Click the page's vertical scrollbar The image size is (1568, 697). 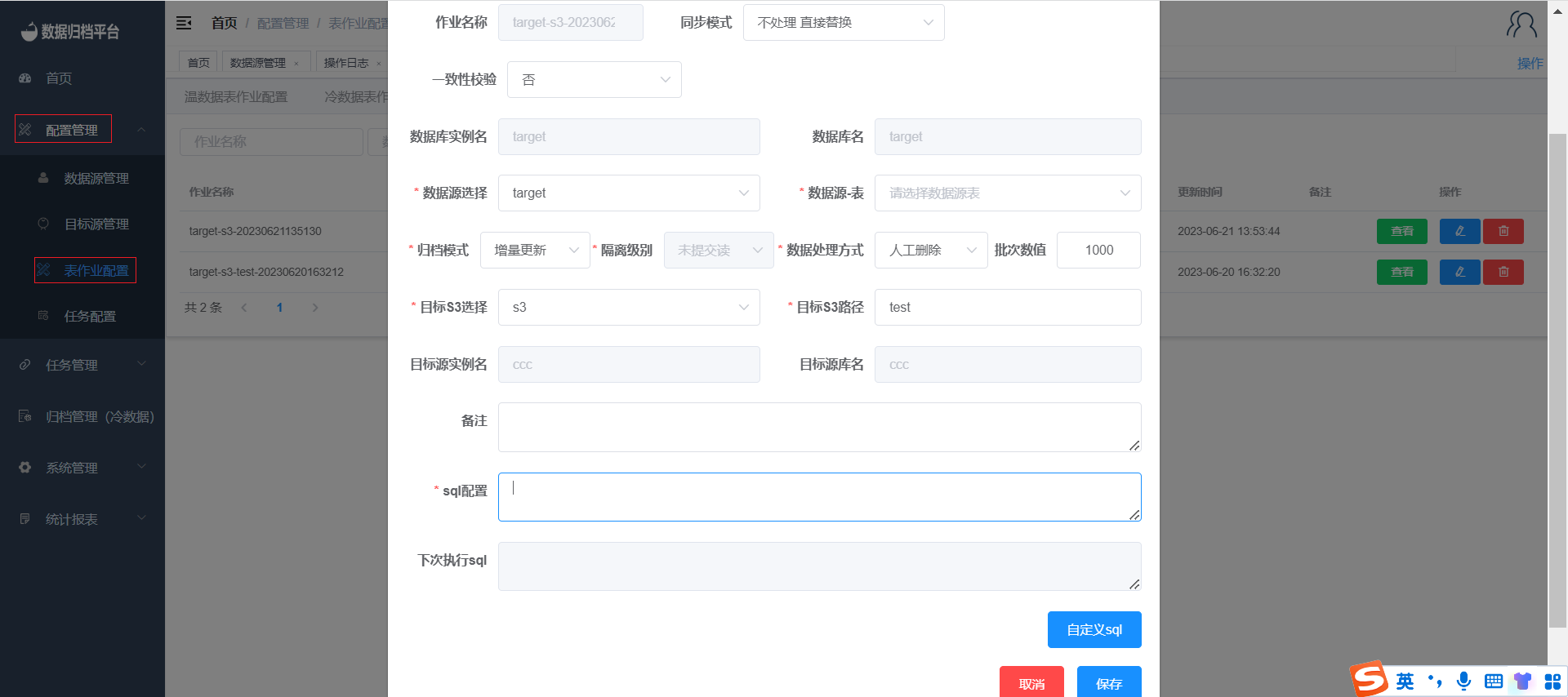[1557, 380]
